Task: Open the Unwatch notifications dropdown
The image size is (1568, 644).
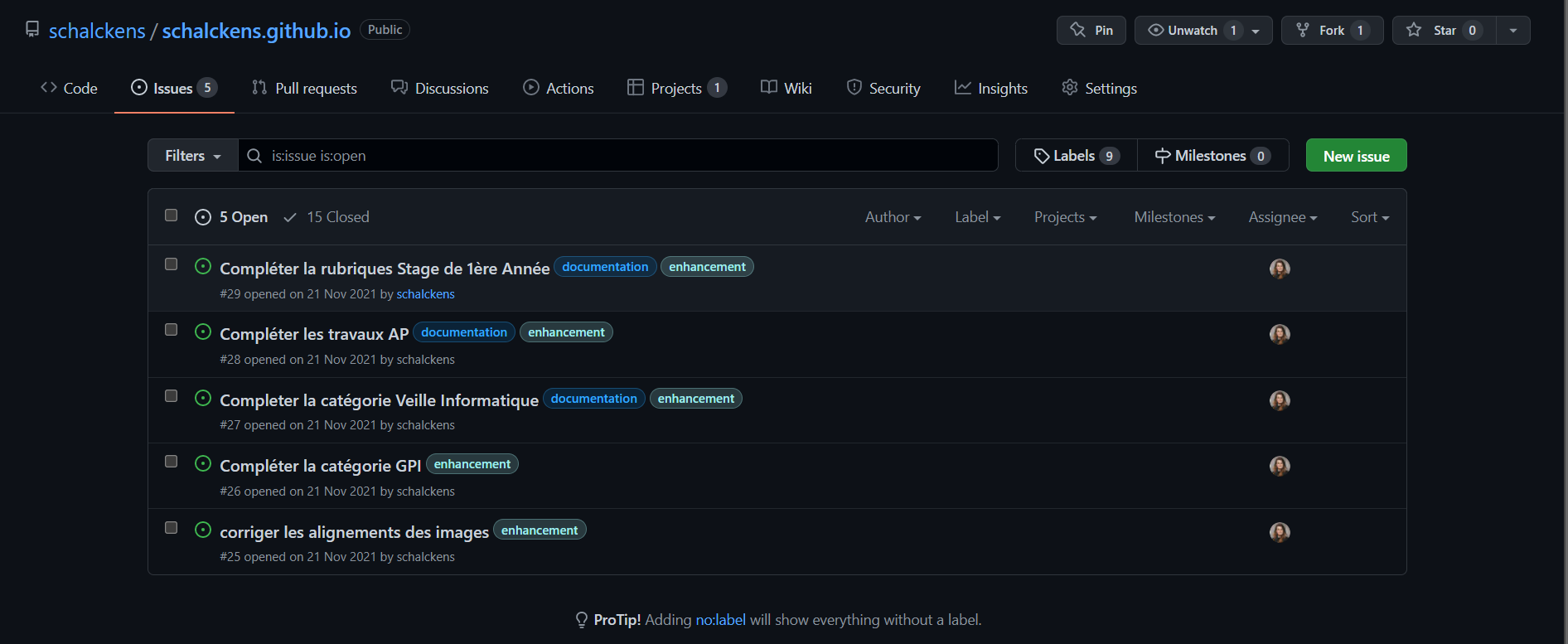Action: (1203, 31)
